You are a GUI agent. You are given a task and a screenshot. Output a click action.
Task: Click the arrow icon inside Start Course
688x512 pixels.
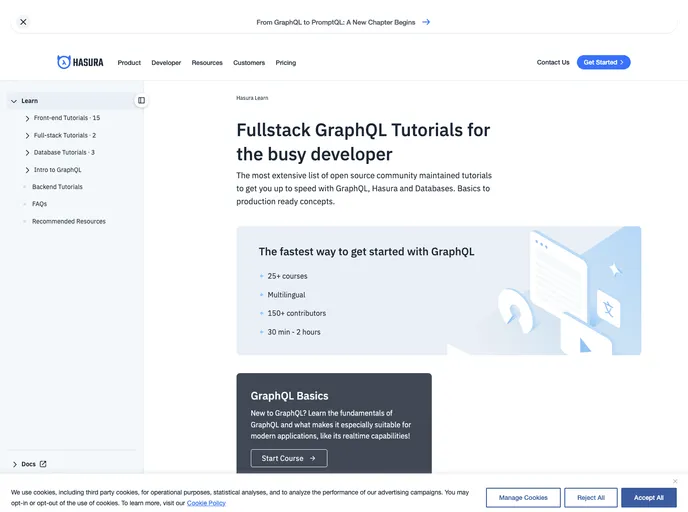pyautogui.click(x=312, y=458)
